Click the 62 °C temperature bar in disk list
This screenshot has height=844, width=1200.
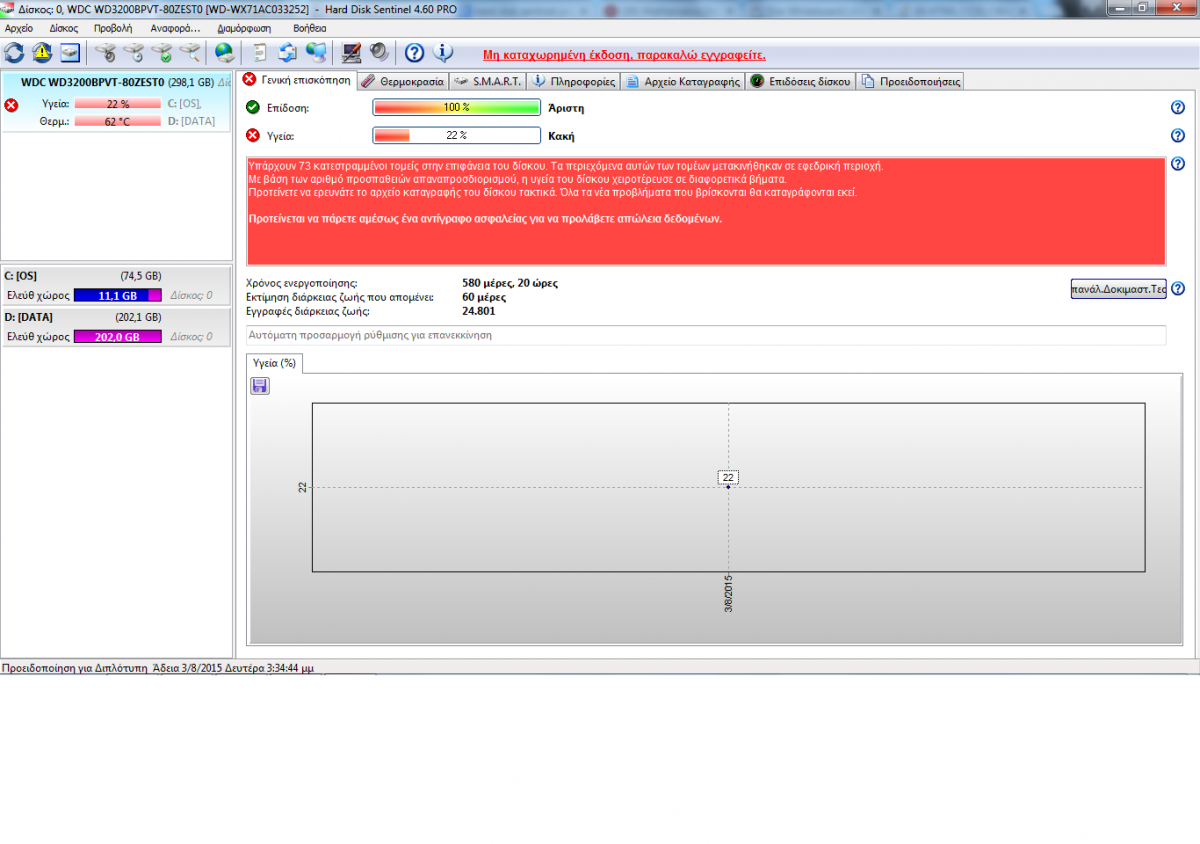[117, 121]
